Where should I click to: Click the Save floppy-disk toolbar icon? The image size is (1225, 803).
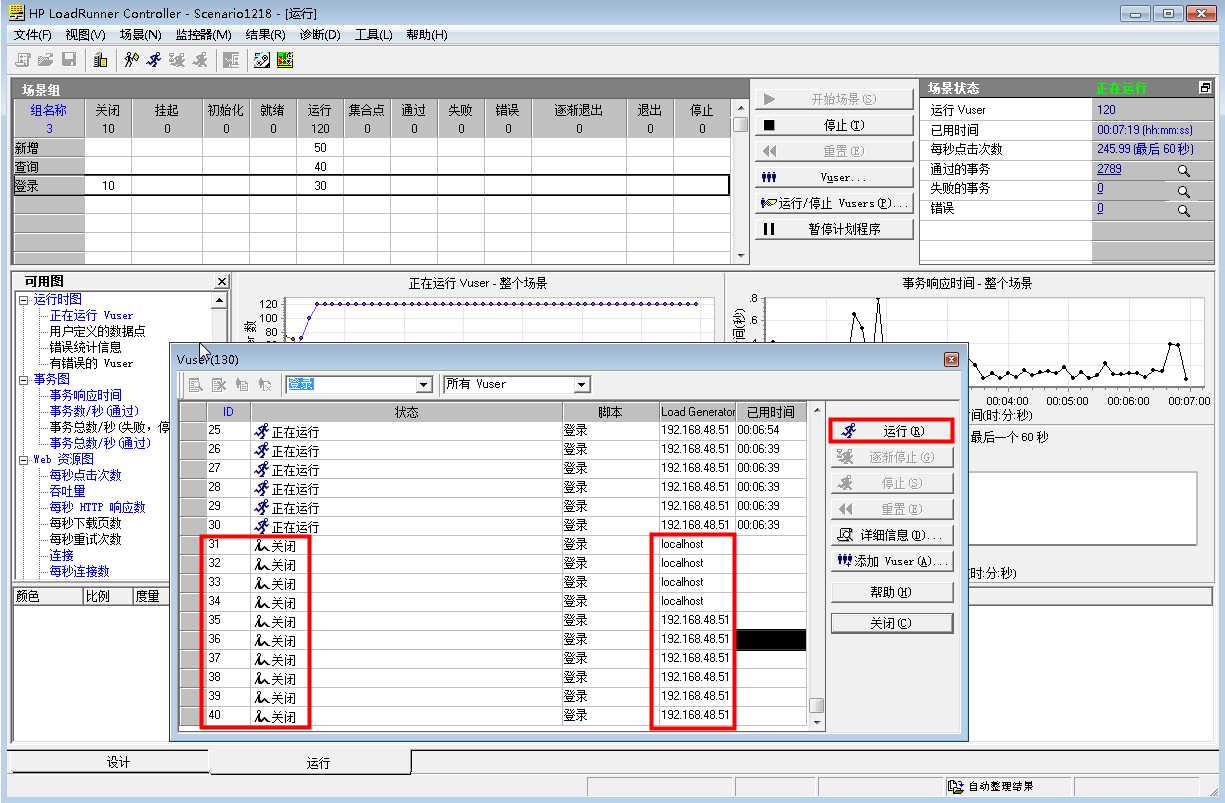click(x=69, y=60)
